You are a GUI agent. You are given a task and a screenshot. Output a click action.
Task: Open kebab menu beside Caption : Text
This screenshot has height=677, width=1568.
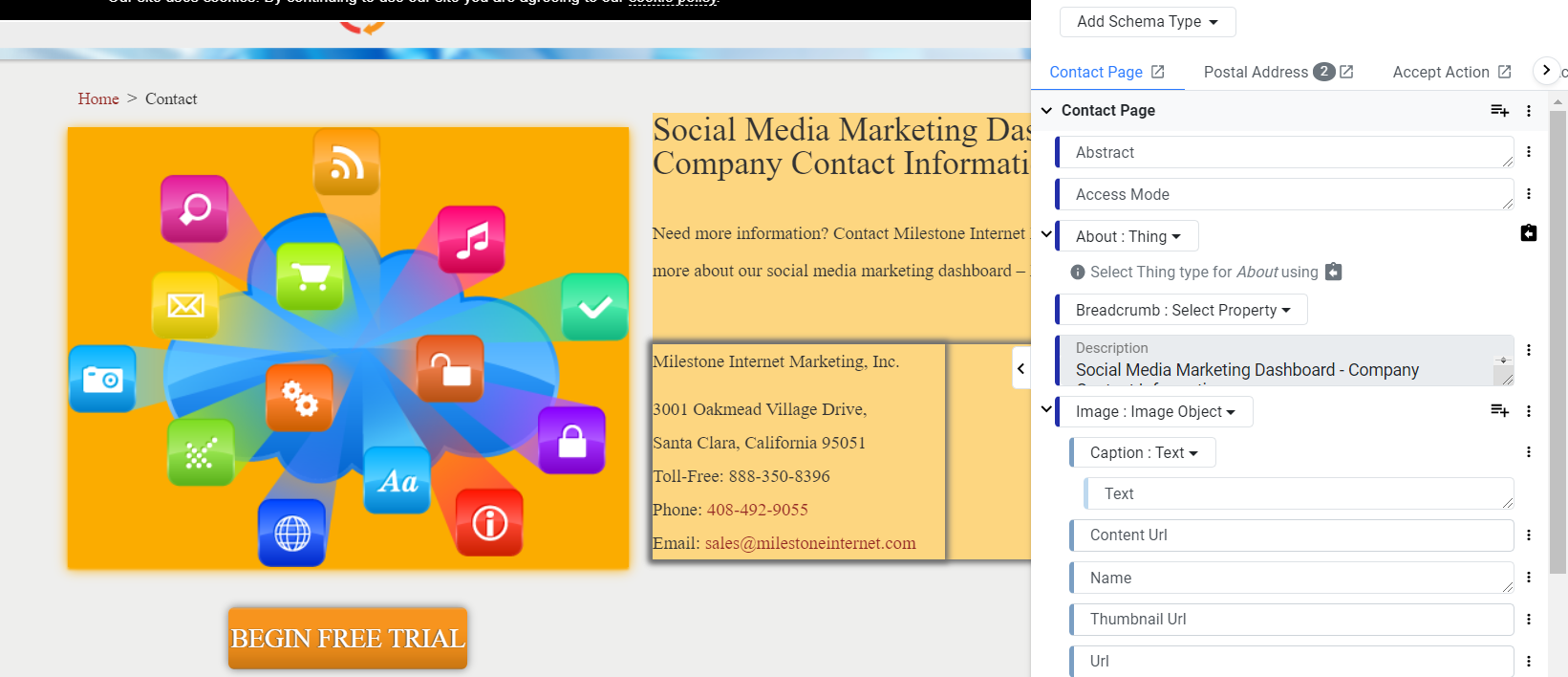pyautogui.click(x=1529, y=452)
